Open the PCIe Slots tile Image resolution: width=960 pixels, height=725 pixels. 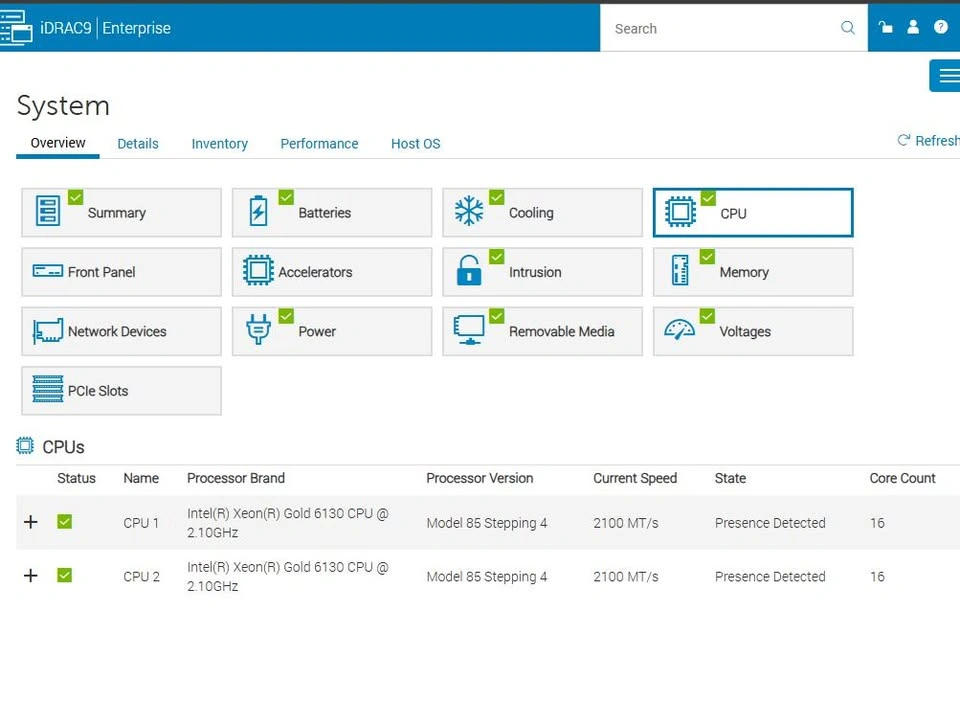point(120,391)
